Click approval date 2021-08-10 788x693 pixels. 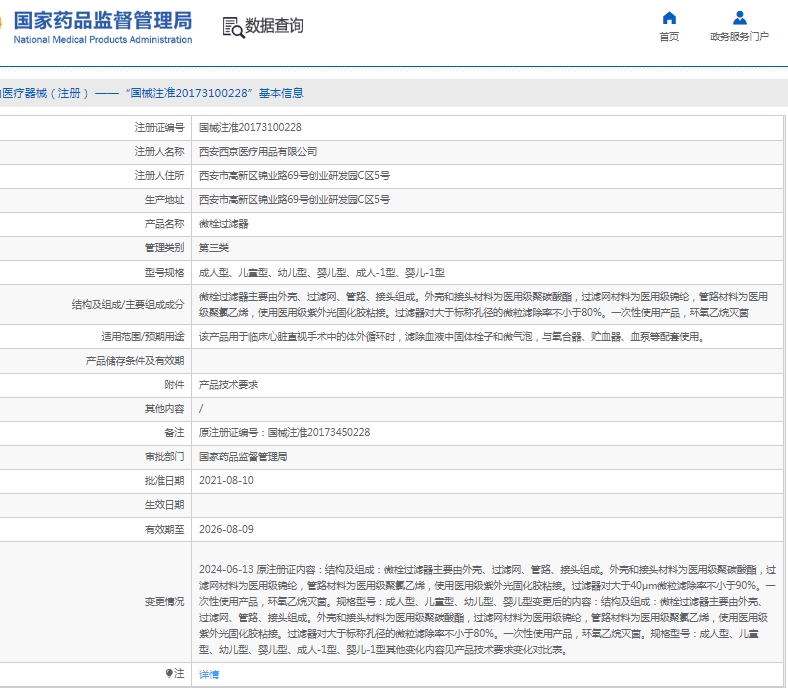[226, 480]
